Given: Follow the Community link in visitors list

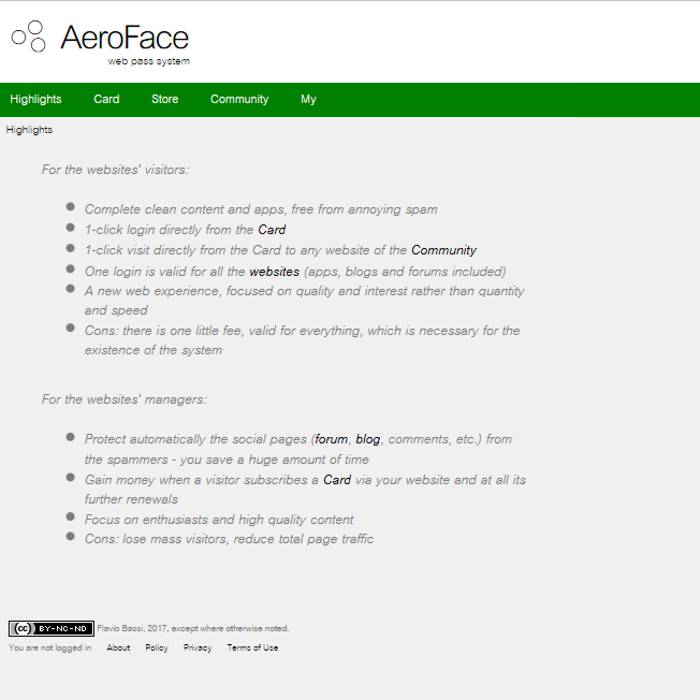Looking at the screenshot, I should 444,250.
